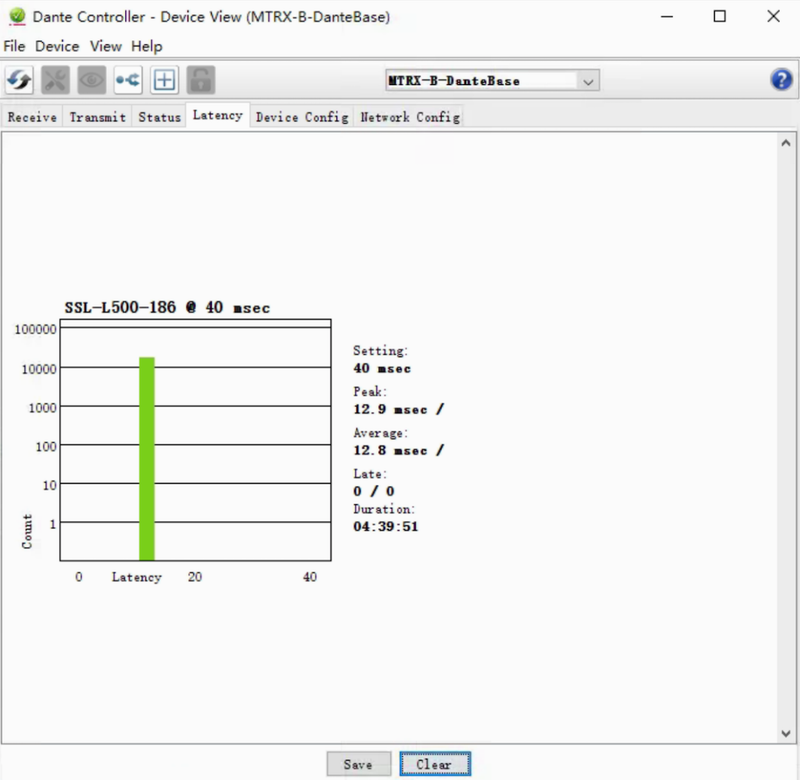Click the web config wrench icon
The width and height of the screenshot is (800, 780).
[x=56, y=80]
